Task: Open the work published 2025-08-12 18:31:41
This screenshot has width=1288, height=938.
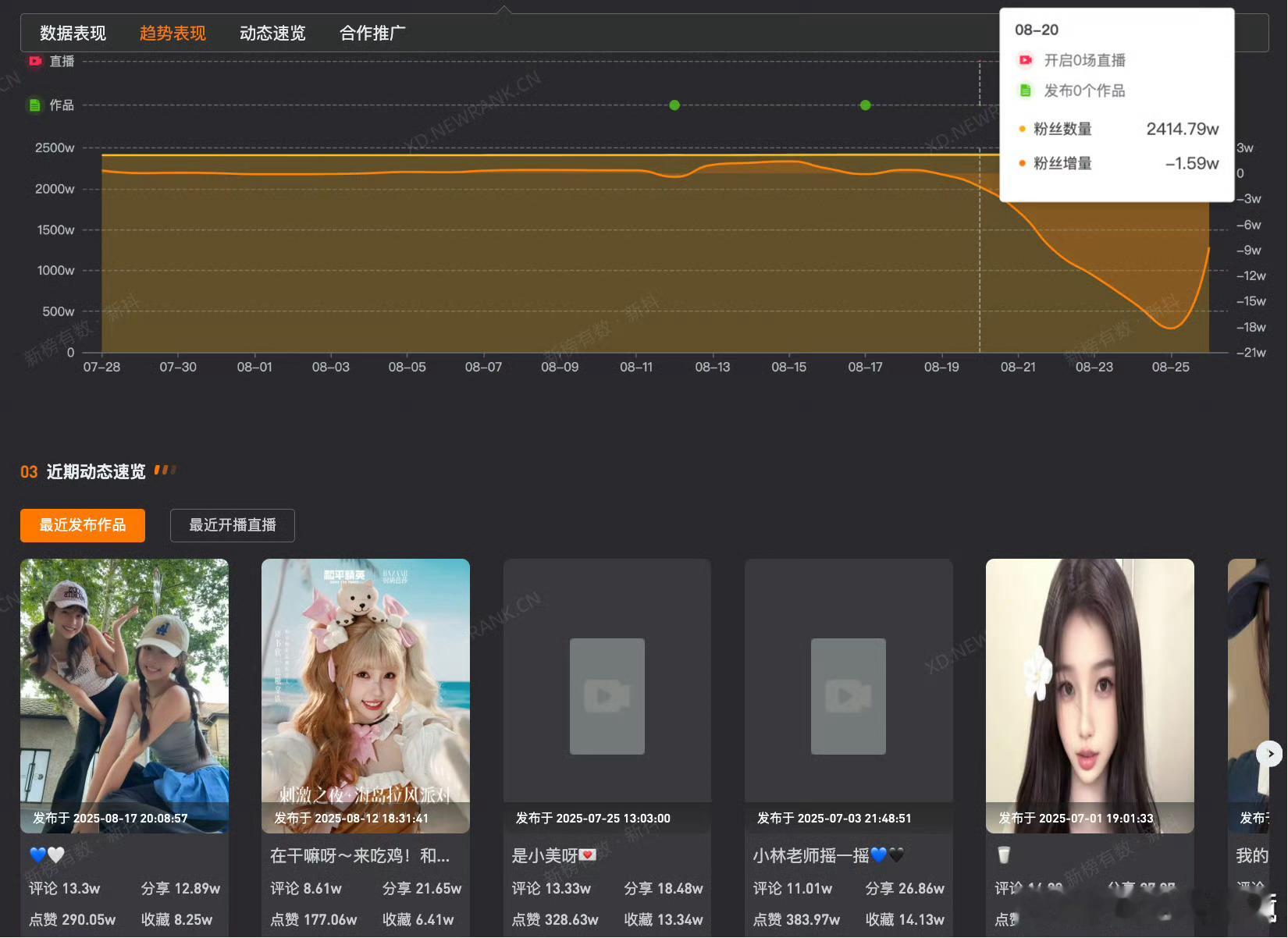Action: [x=365, y=695]
